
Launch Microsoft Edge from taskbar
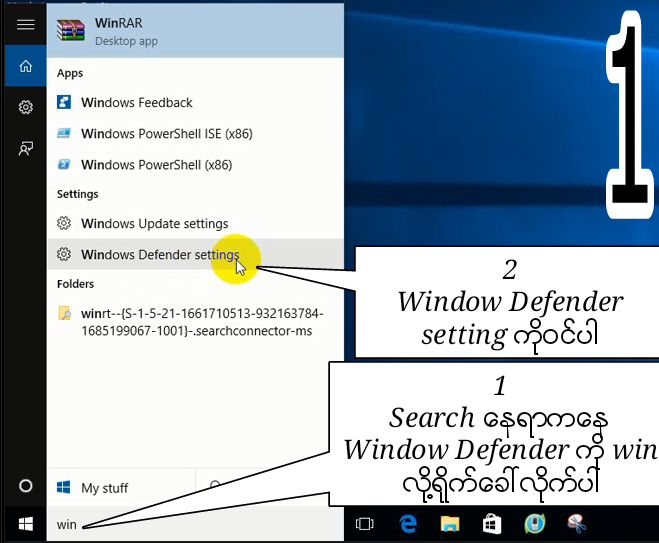point(408,524)
